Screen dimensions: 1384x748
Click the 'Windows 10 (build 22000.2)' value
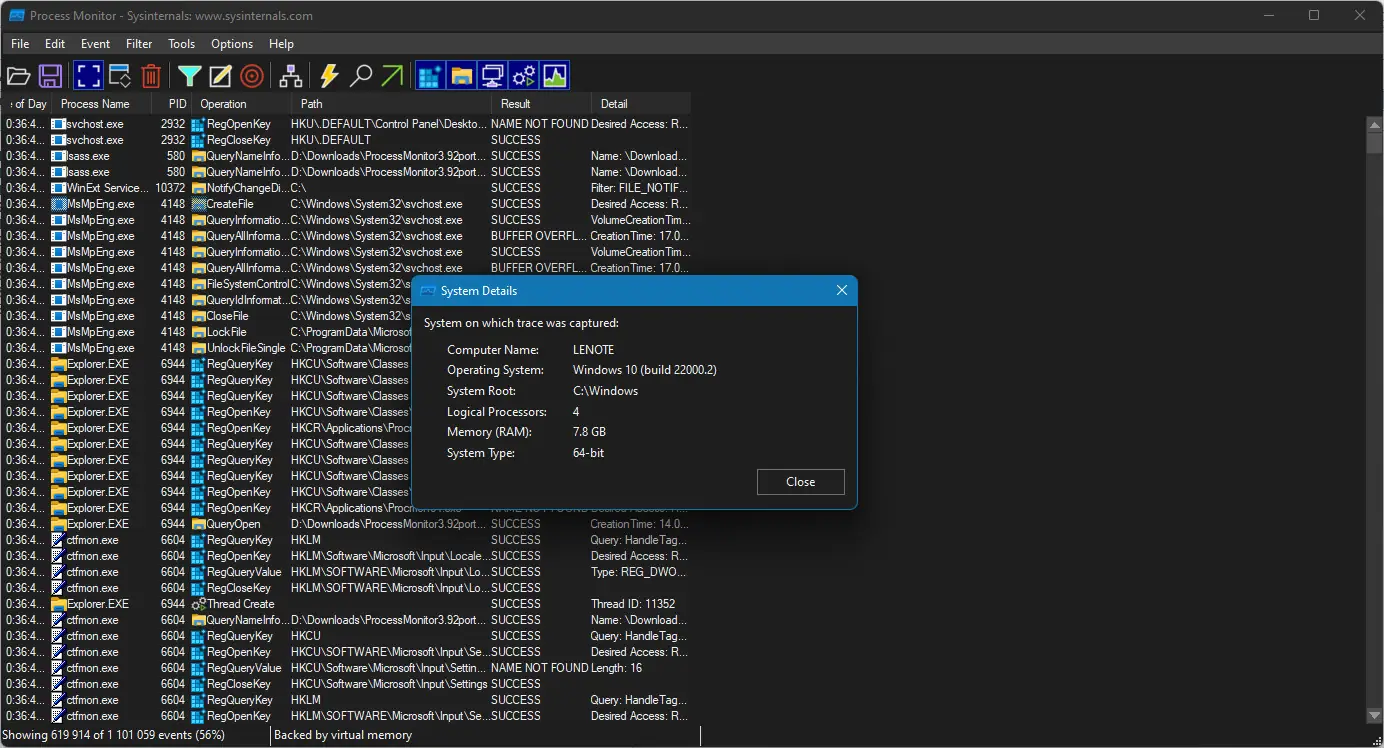(645, 370)
